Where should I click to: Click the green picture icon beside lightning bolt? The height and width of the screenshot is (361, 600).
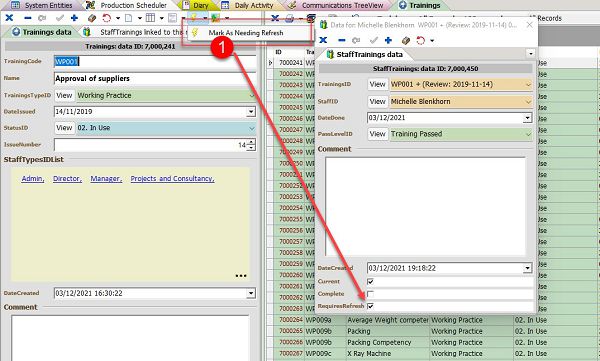(215, 18)
